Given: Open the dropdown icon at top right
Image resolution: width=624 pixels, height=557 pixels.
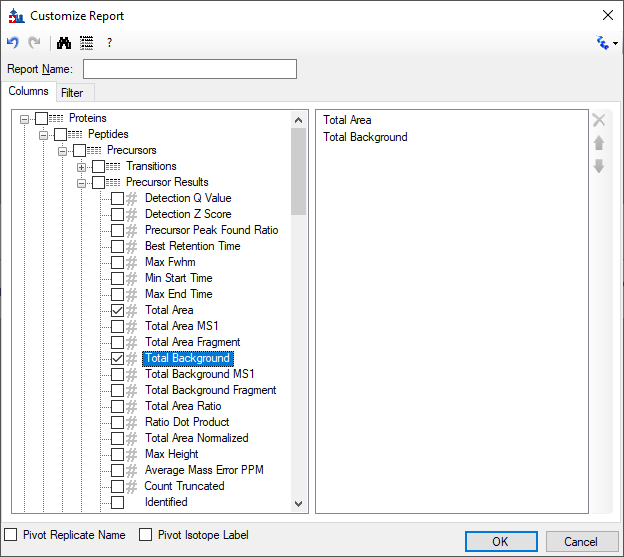Looking at the screenshot, I should (606, 43).
